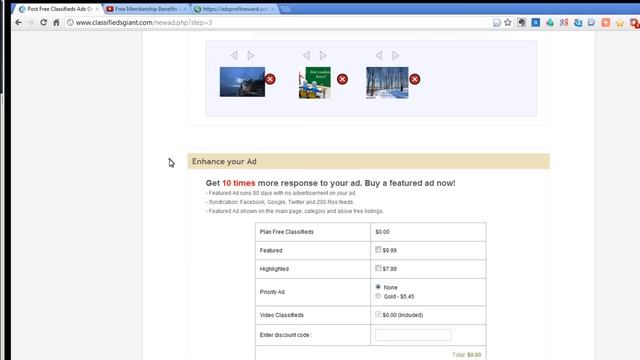Screen dimensions: 640x360
Task: Click the Enter discount code label
Action: tap(286, 335)
